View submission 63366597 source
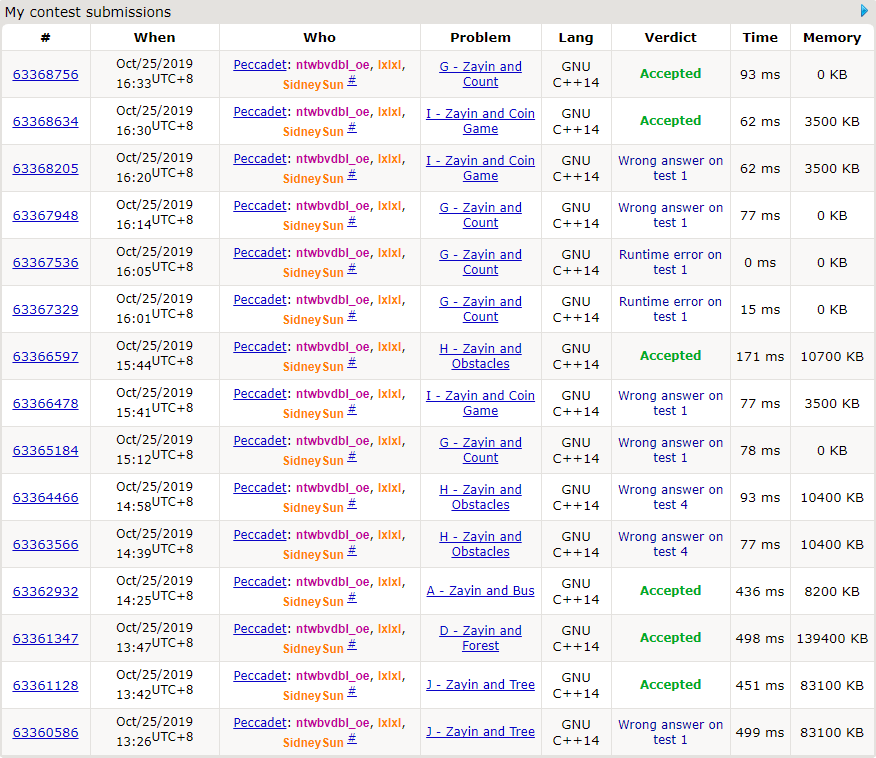 tap(45, 356)
